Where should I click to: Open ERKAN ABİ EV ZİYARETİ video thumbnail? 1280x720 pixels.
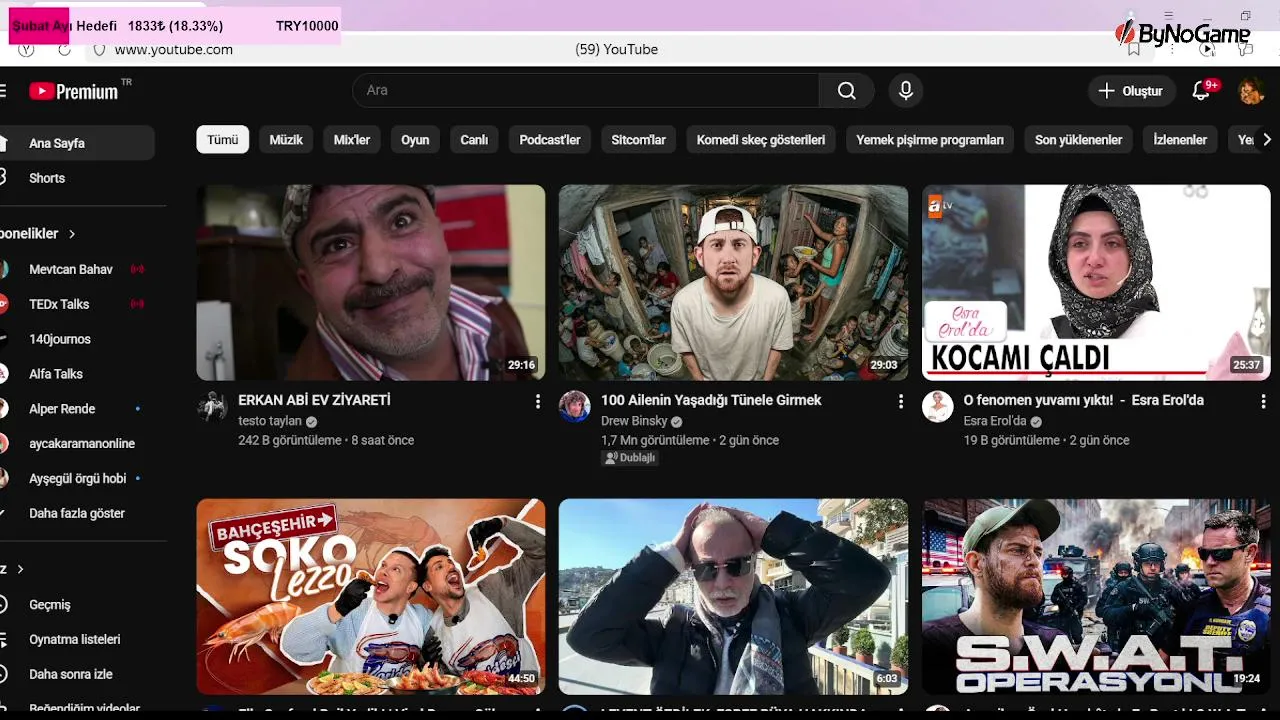tap(371, 282)
